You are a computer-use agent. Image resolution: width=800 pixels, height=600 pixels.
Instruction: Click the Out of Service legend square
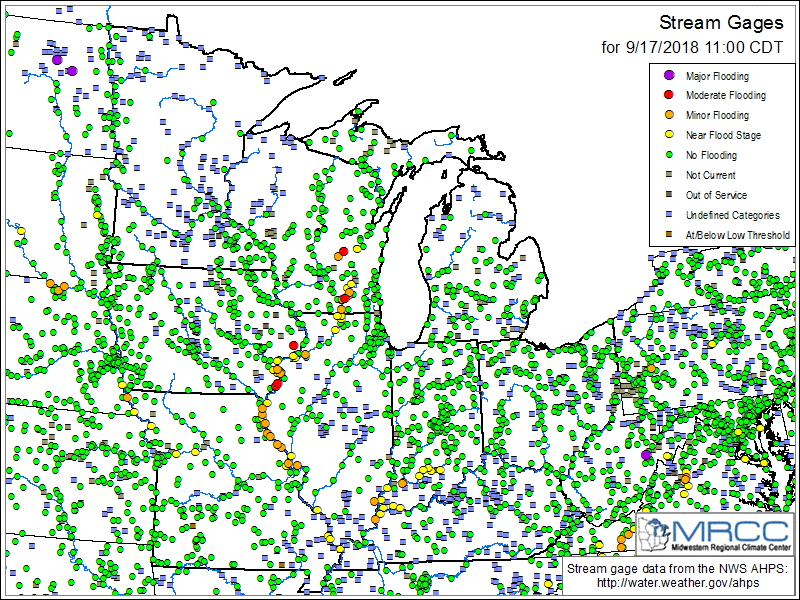[669, 194]
